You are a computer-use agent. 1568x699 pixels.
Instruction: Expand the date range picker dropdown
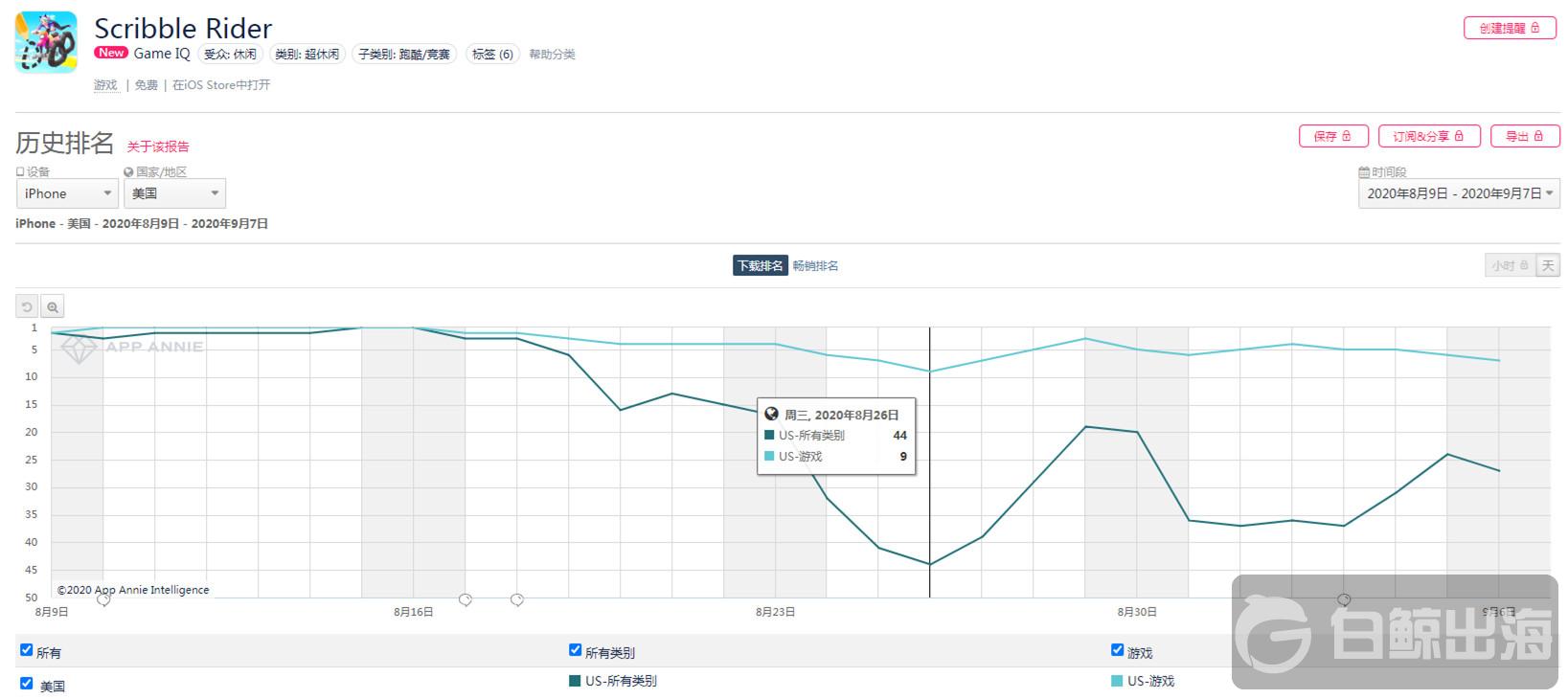click(x=1459, y=193)
